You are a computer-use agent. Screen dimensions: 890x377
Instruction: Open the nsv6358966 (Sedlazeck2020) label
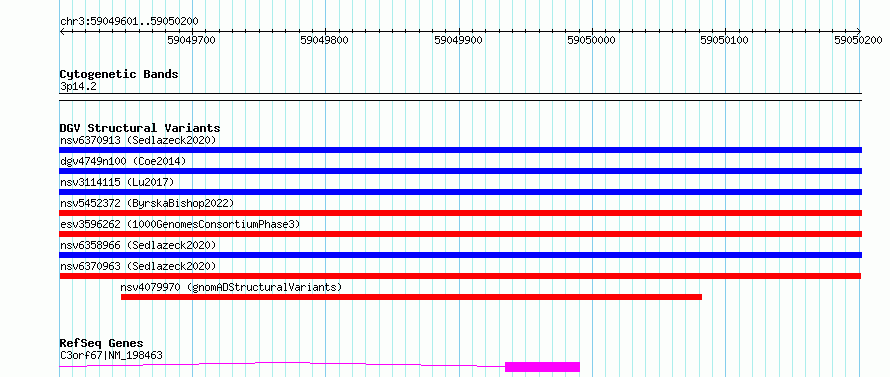coord(138,245)
